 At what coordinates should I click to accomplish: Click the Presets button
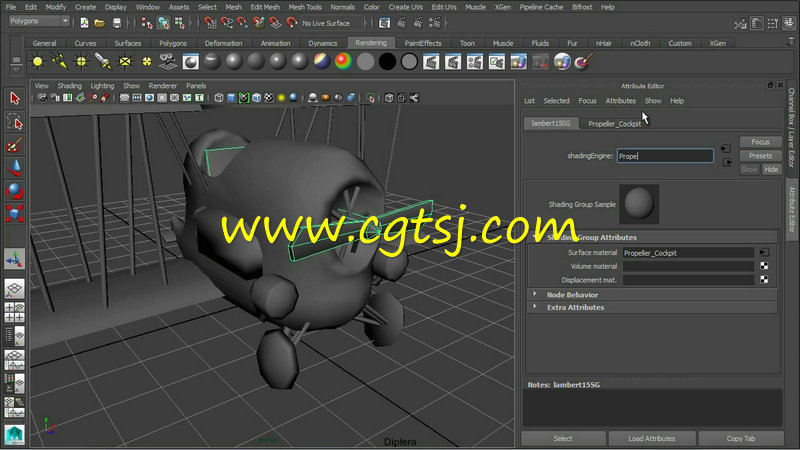[x=760, y=156]
